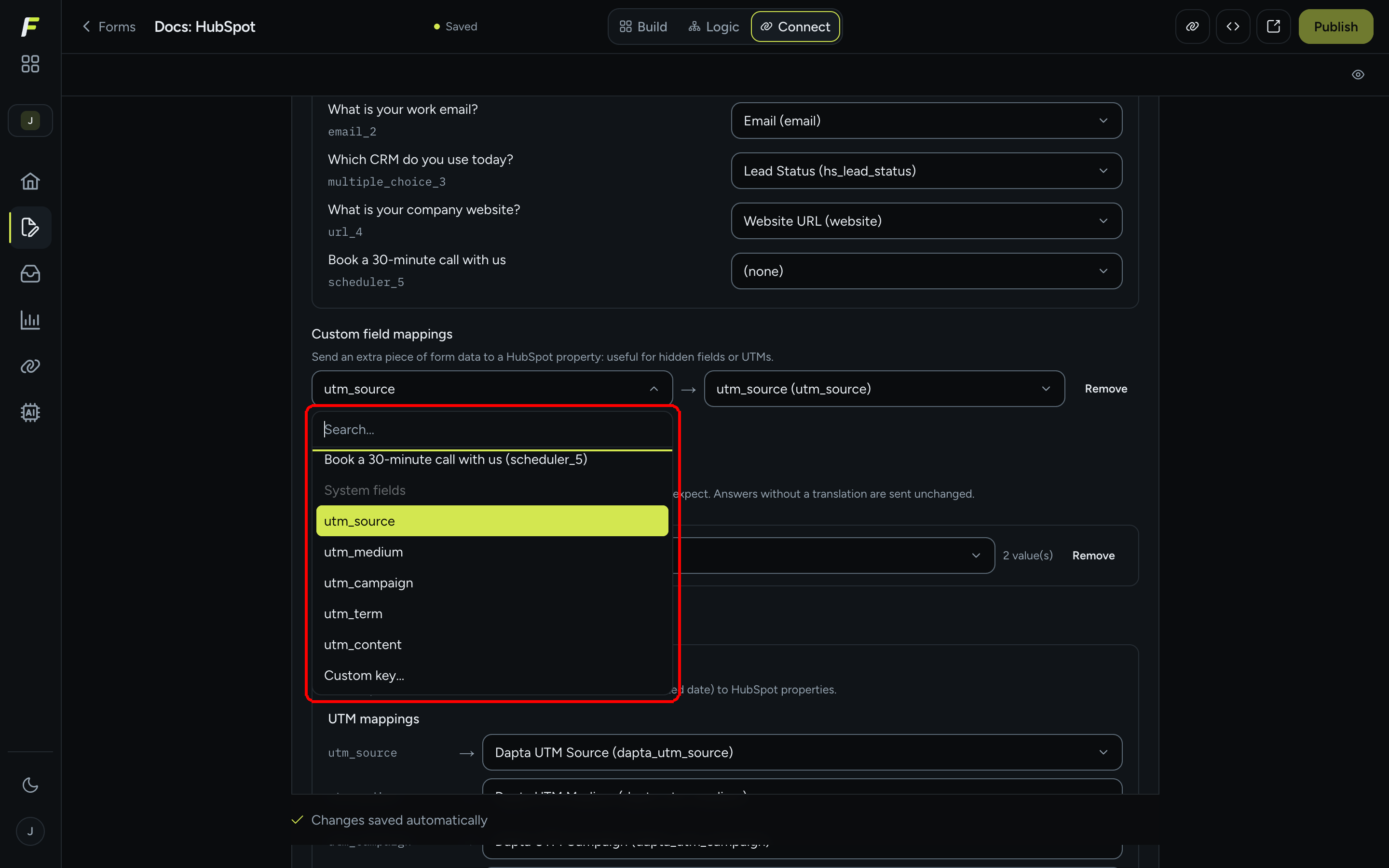Screen dimensions: 1389x868
Task: Click the Docs: HubSpot form title
Action: point(205,27)
